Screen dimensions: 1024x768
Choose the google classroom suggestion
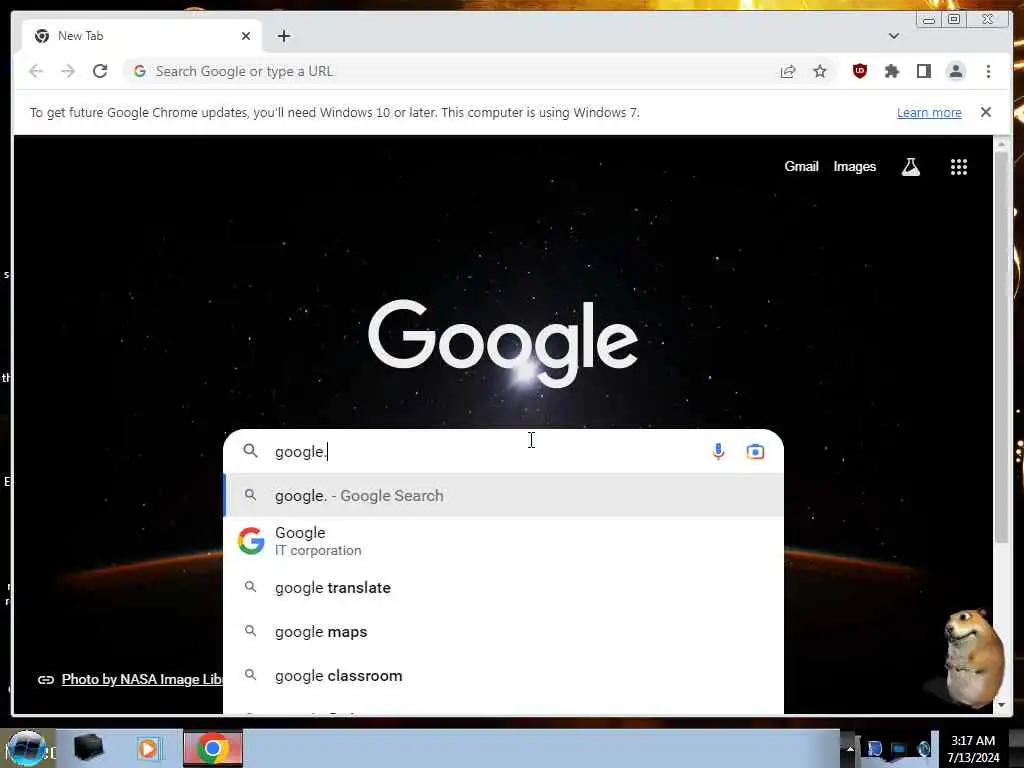[x=503, y=675]
